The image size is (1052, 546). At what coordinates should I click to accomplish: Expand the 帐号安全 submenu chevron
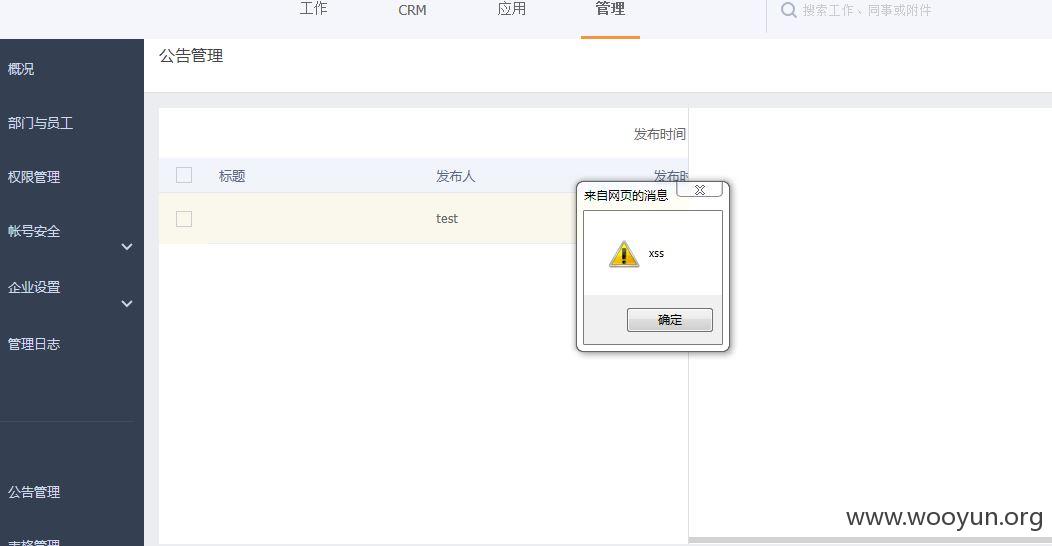tap(127, 247)
